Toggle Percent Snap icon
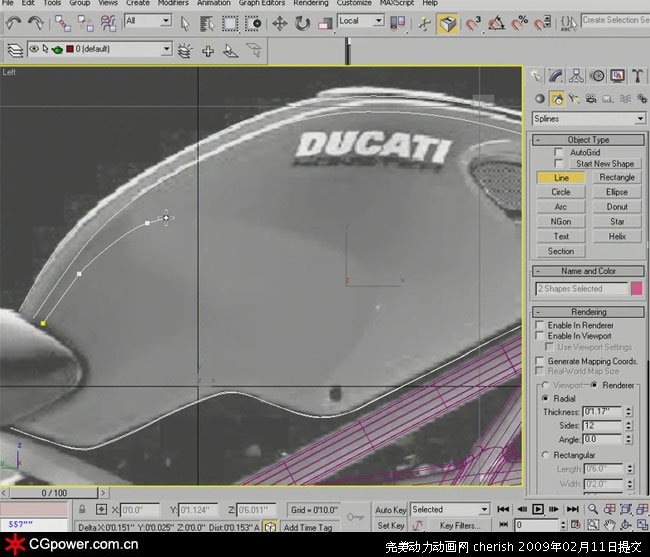 pos(519,24)
